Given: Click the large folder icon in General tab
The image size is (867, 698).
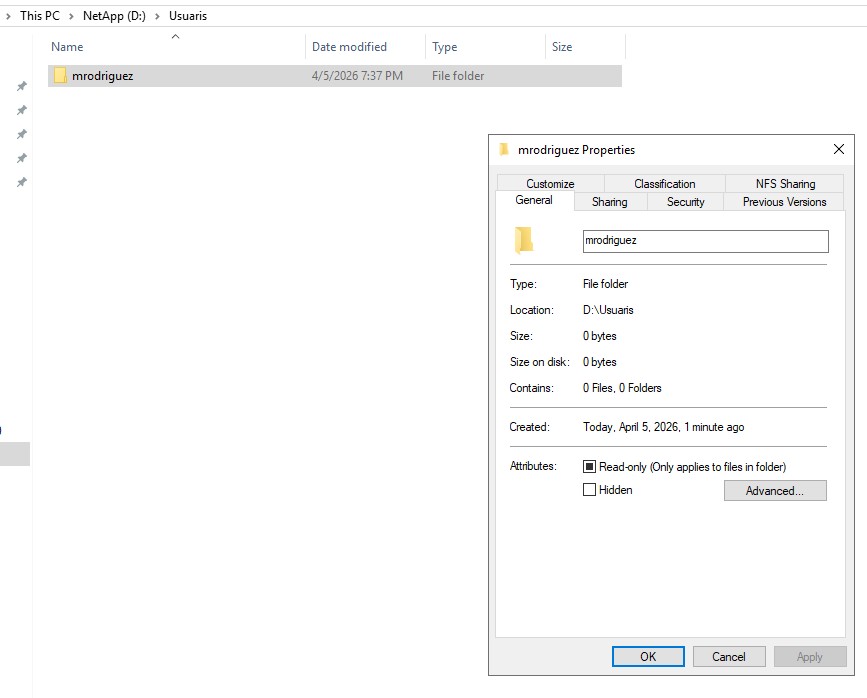Looking at the screenshot, I should (524, 240).
